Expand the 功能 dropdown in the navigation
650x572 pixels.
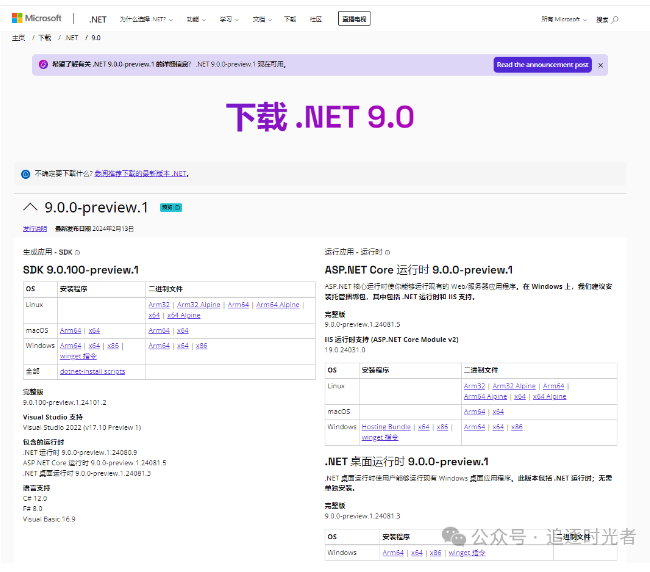click(196, 19)
